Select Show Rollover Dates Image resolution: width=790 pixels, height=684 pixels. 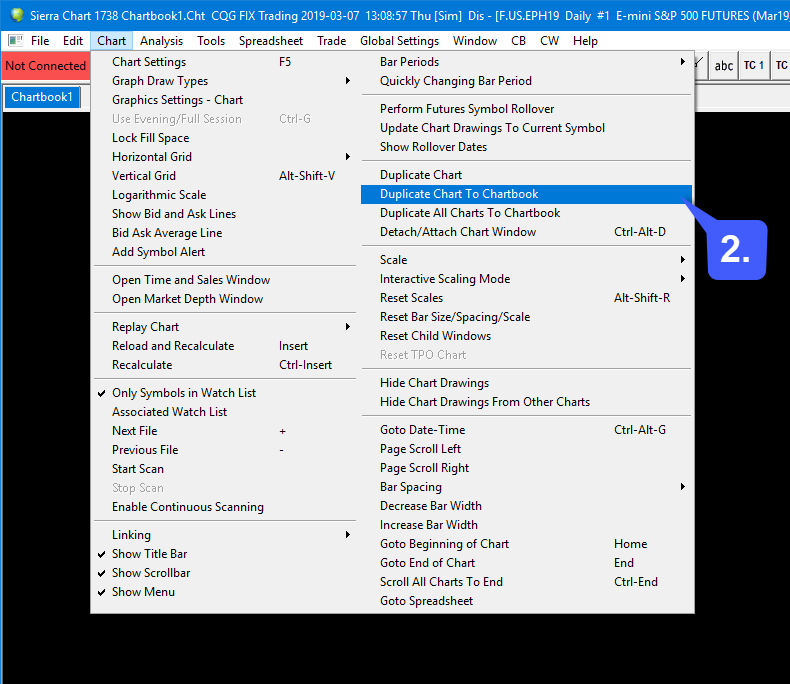(526, 147)
